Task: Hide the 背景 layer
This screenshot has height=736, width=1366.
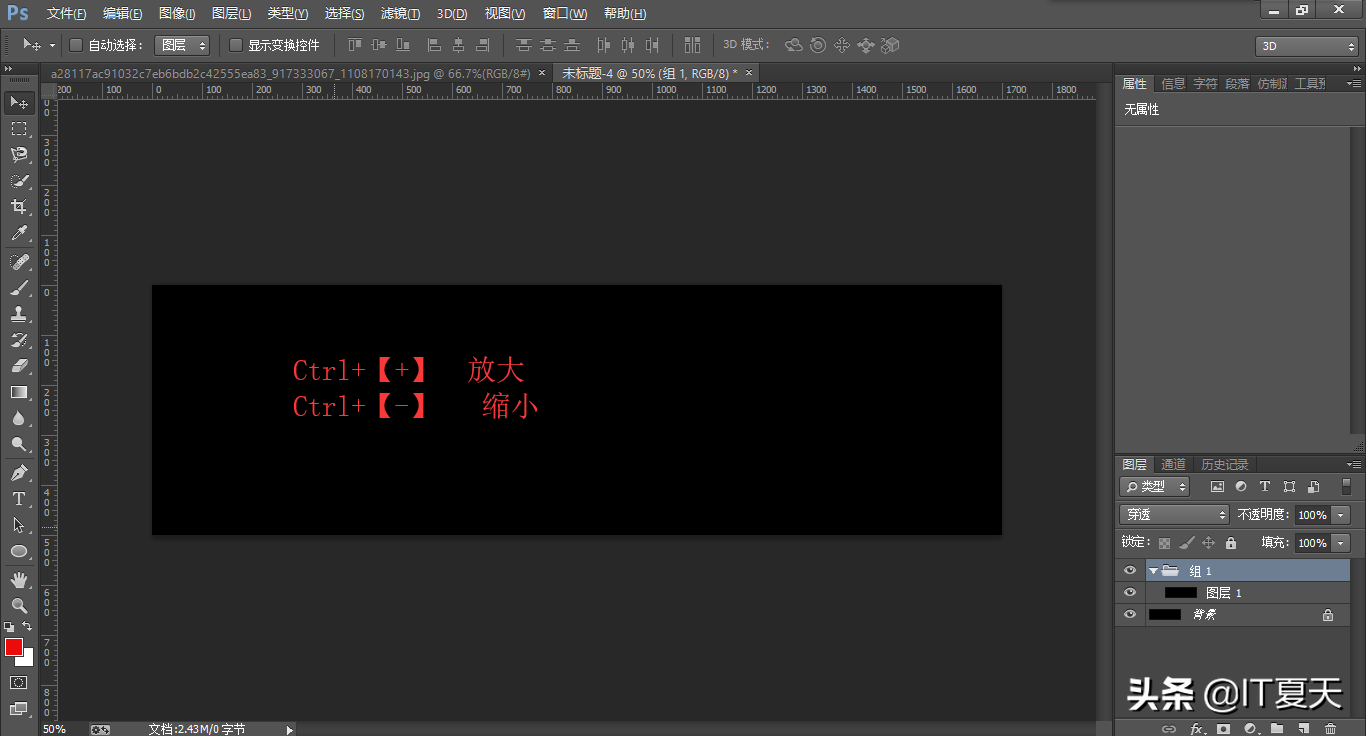Action: pos(1130,615)
